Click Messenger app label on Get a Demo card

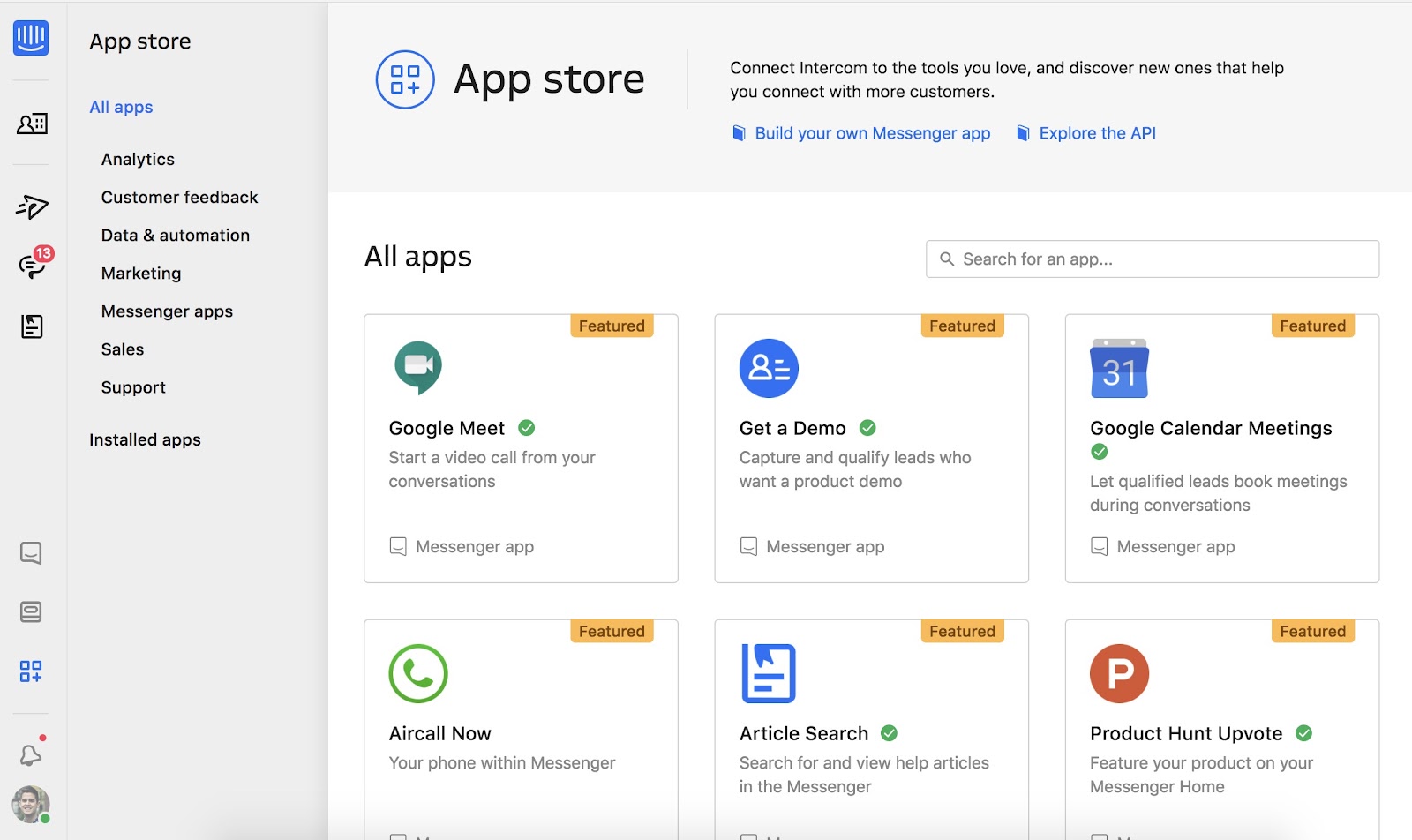pos(825,547)
